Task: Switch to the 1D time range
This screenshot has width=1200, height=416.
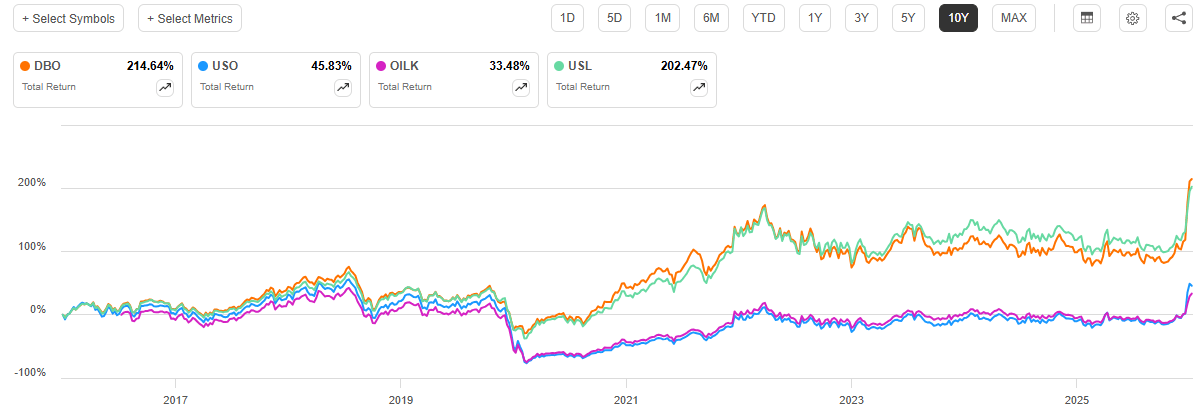Action: [x=567, y=18]
